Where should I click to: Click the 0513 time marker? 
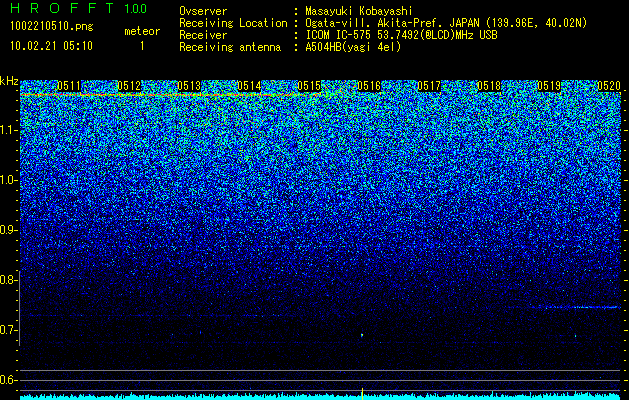(189, 86)
